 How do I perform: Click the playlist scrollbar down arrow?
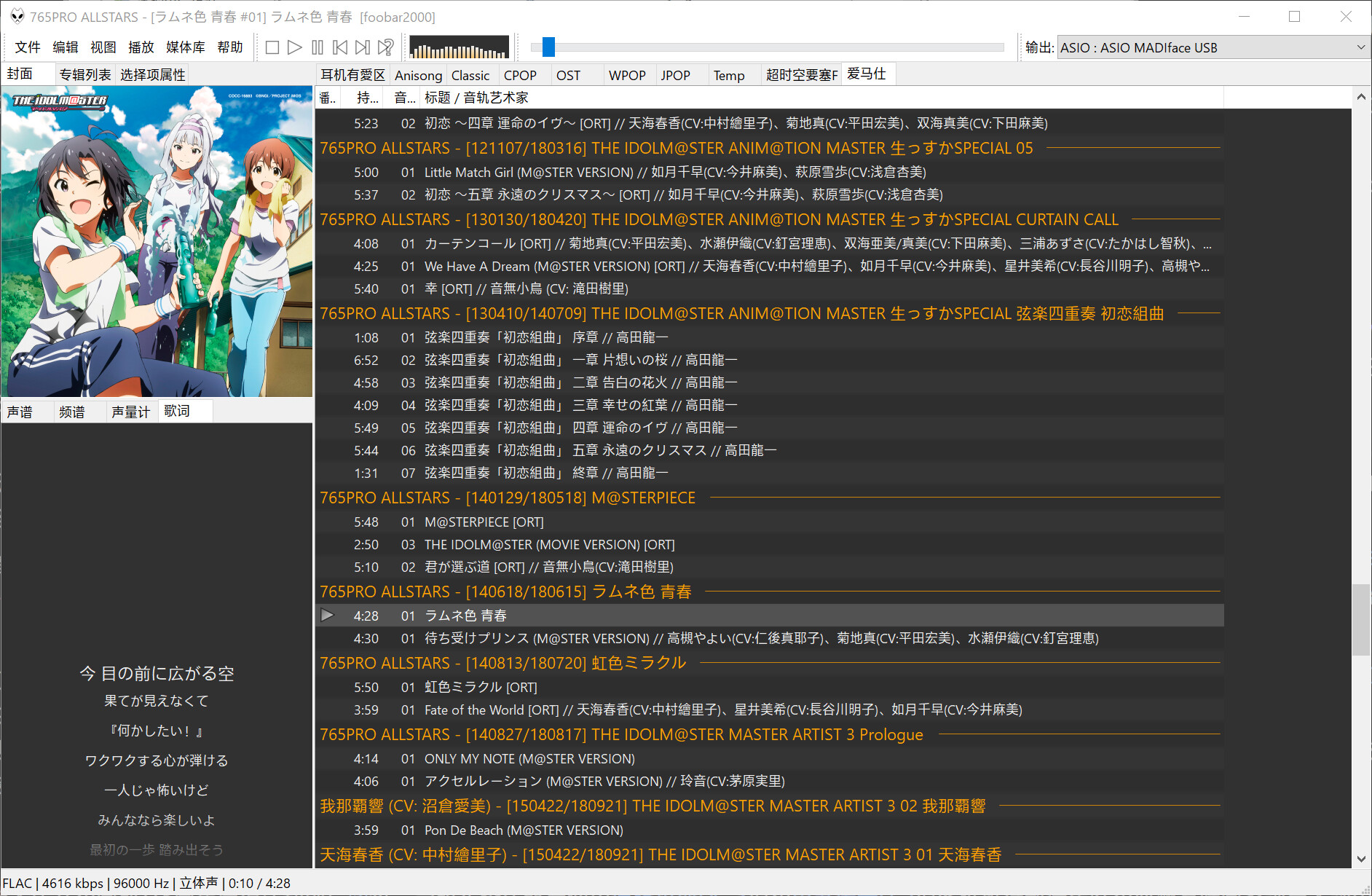1361,859
